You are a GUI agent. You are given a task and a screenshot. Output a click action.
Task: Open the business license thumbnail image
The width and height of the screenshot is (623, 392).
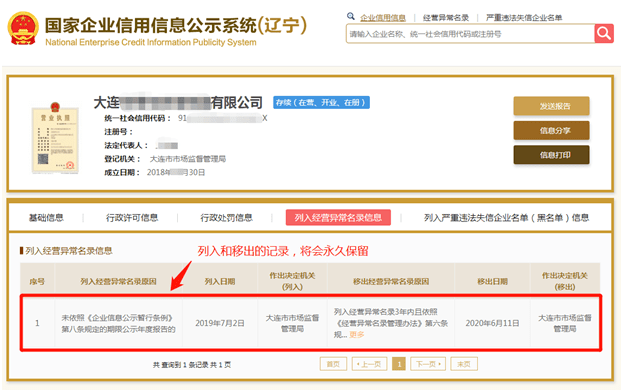pyautogui.click(x=55, y=138)
